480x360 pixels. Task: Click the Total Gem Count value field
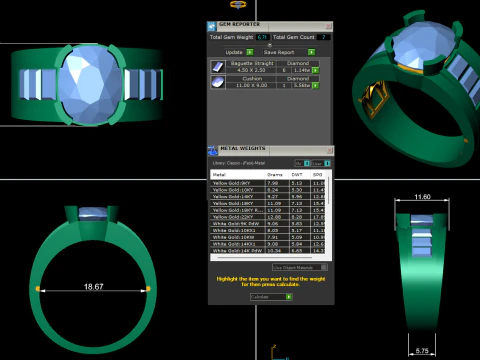click(323, 37)
